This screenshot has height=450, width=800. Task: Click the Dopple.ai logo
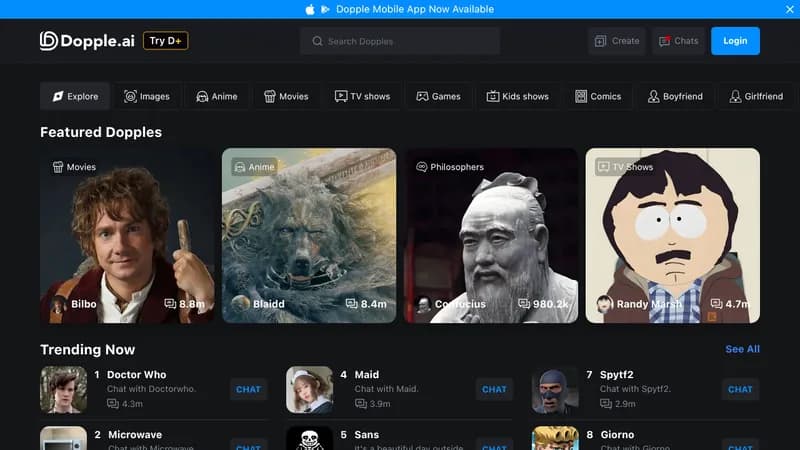point(87,41)
